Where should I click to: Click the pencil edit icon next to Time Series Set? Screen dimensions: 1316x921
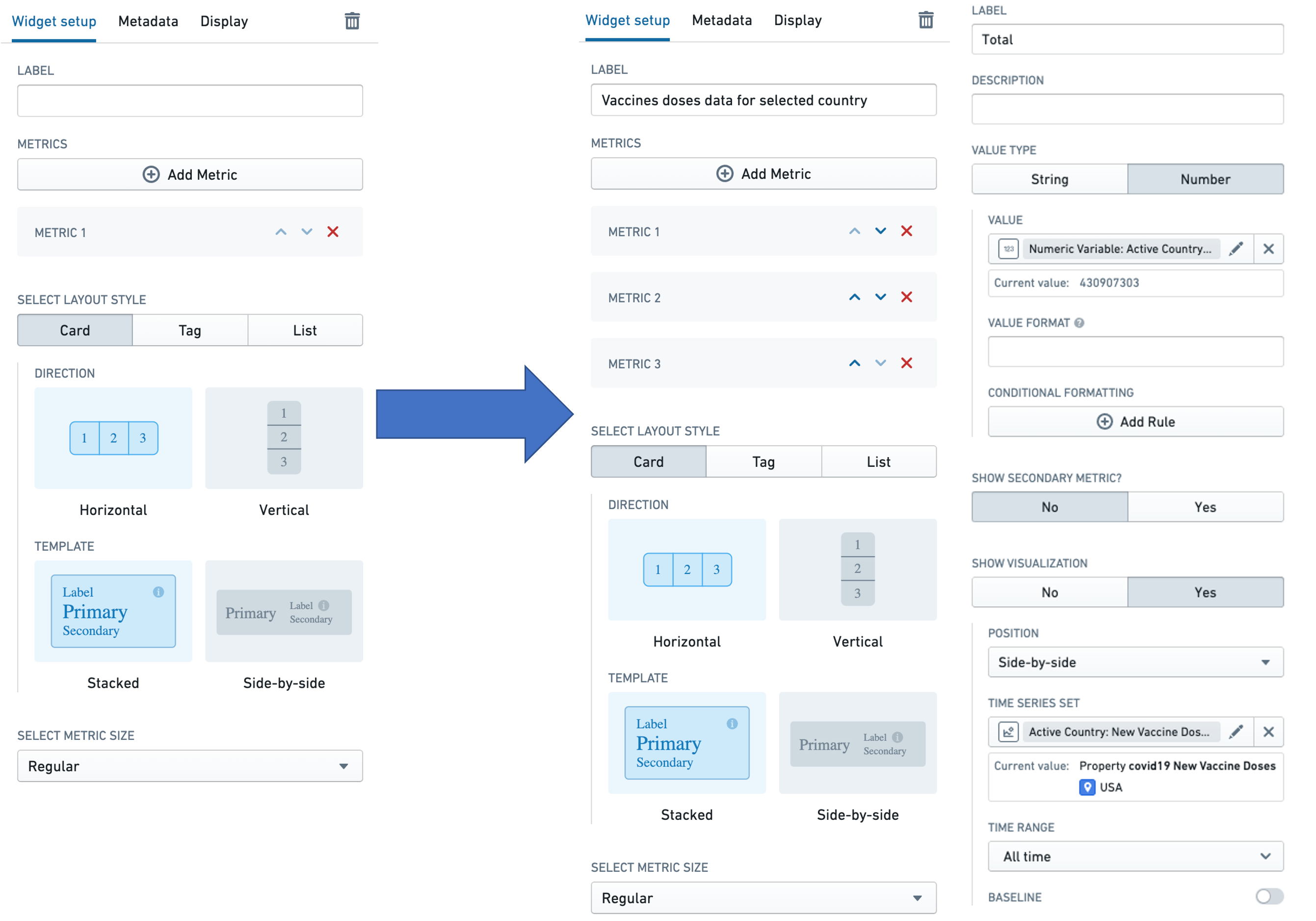[x=1242, y=733]
